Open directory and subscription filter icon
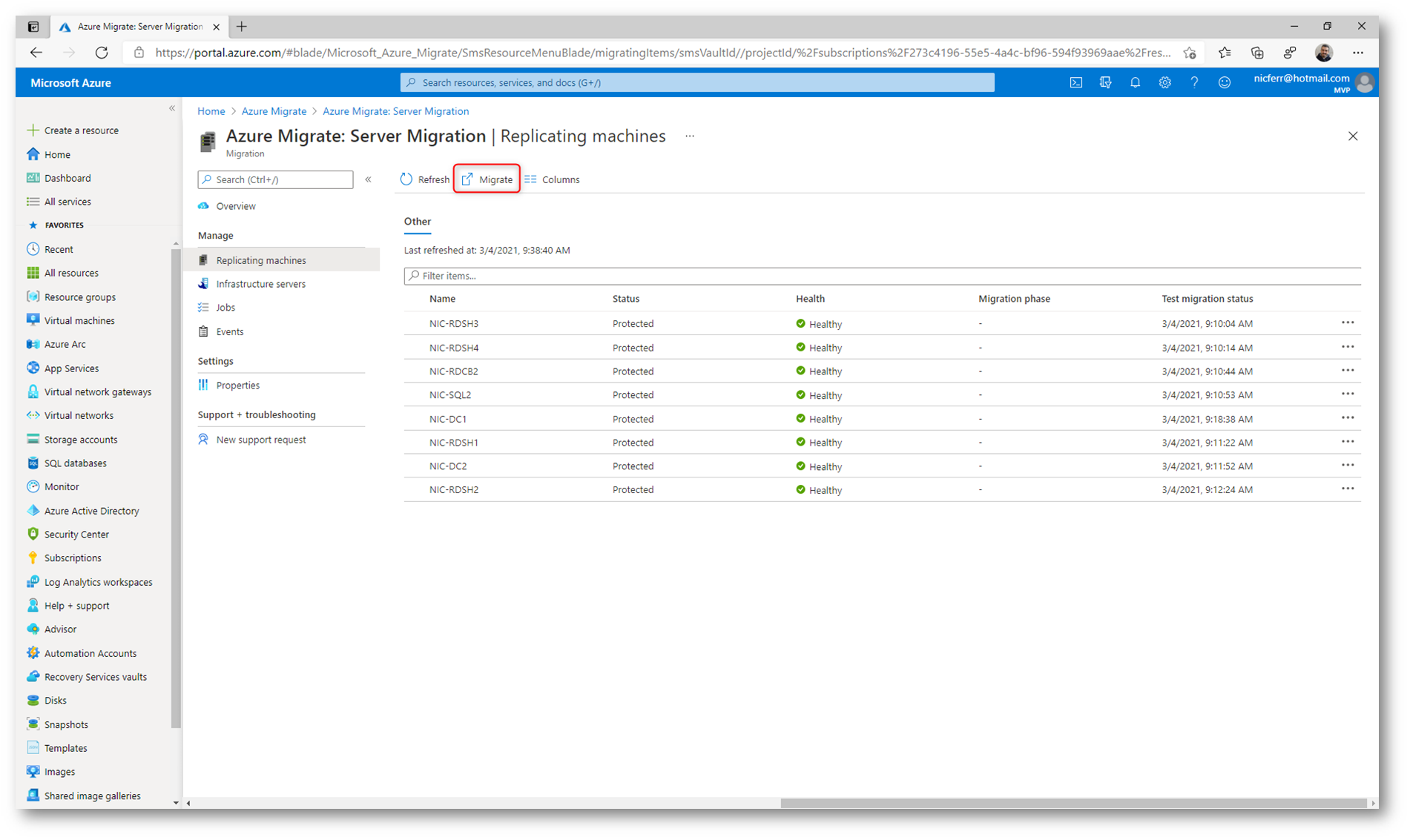 [1105, 82]
